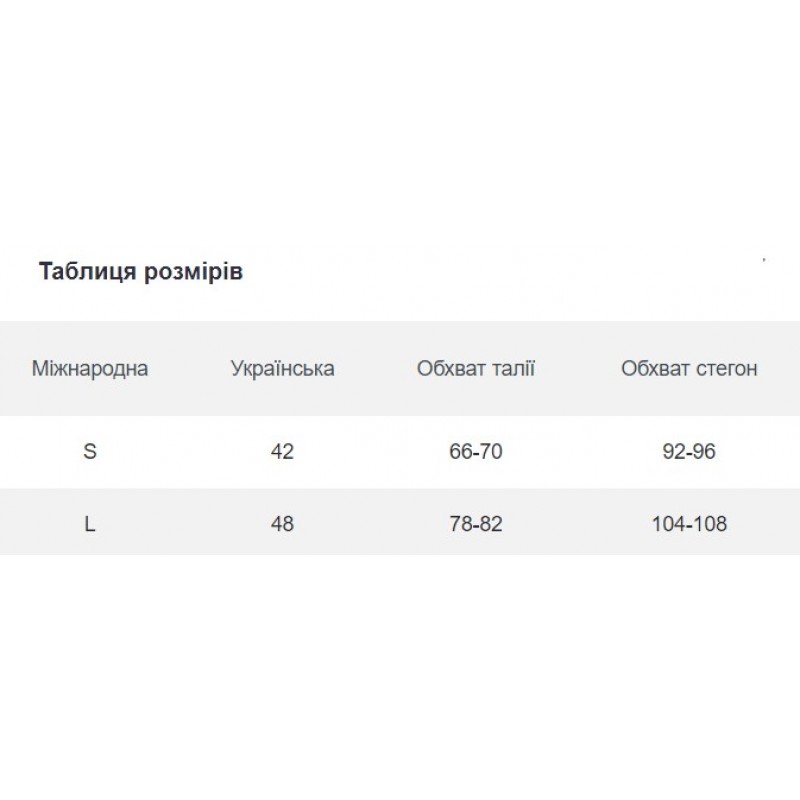Viewport: 800px width, 800px height.
Task: Click the 'Обхват стегон' column header
Action: pos(689,368)
